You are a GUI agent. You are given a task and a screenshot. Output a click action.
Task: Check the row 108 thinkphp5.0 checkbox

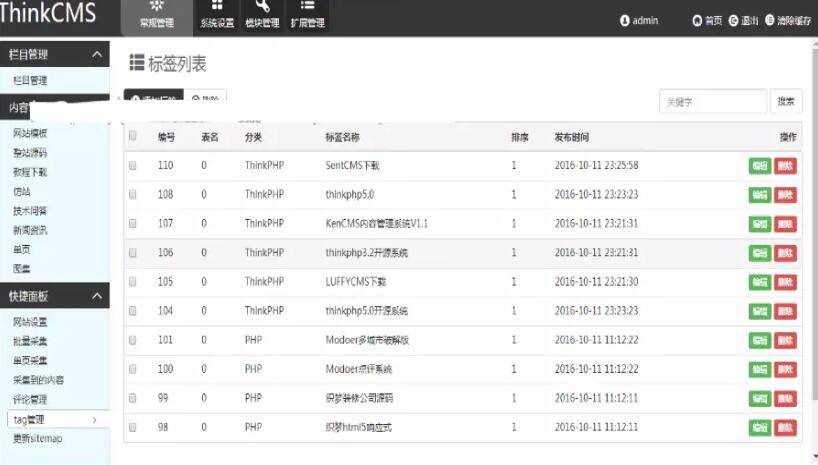click(133, 195)
